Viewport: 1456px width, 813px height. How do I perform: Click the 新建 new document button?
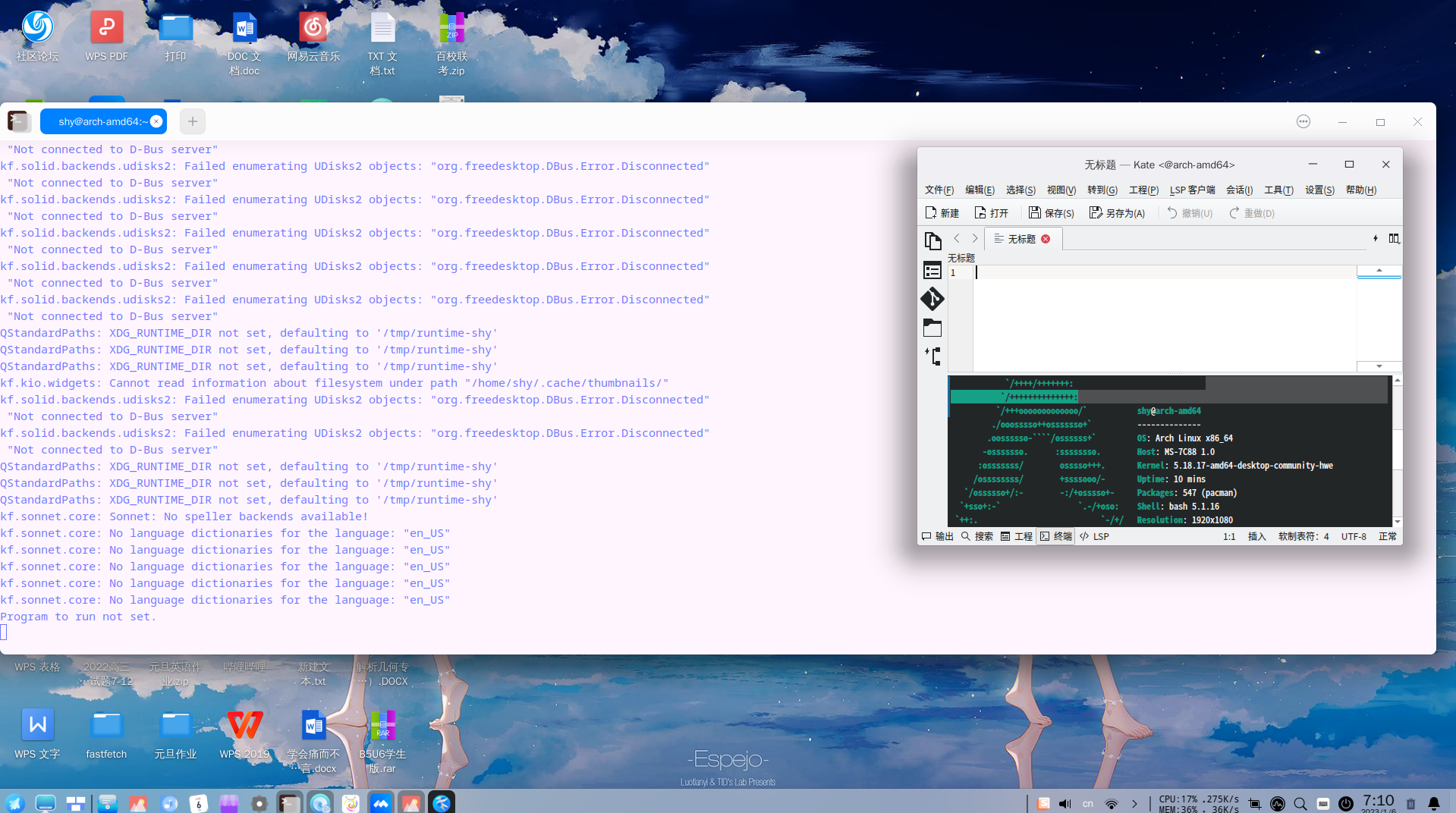[x=942, y=213]
